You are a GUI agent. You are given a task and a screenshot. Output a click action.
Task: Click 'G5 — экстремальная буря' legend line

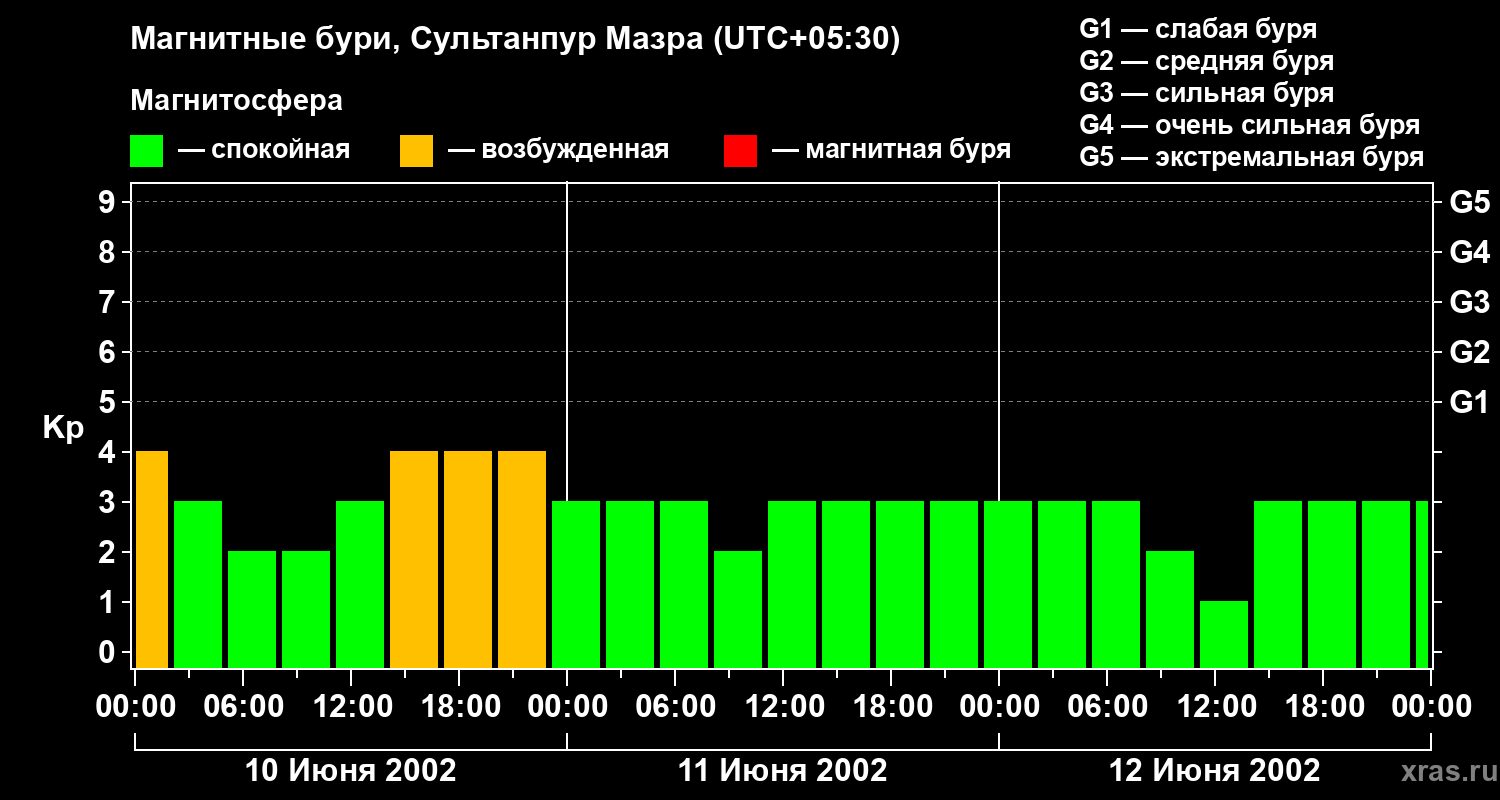(1252, 157)
